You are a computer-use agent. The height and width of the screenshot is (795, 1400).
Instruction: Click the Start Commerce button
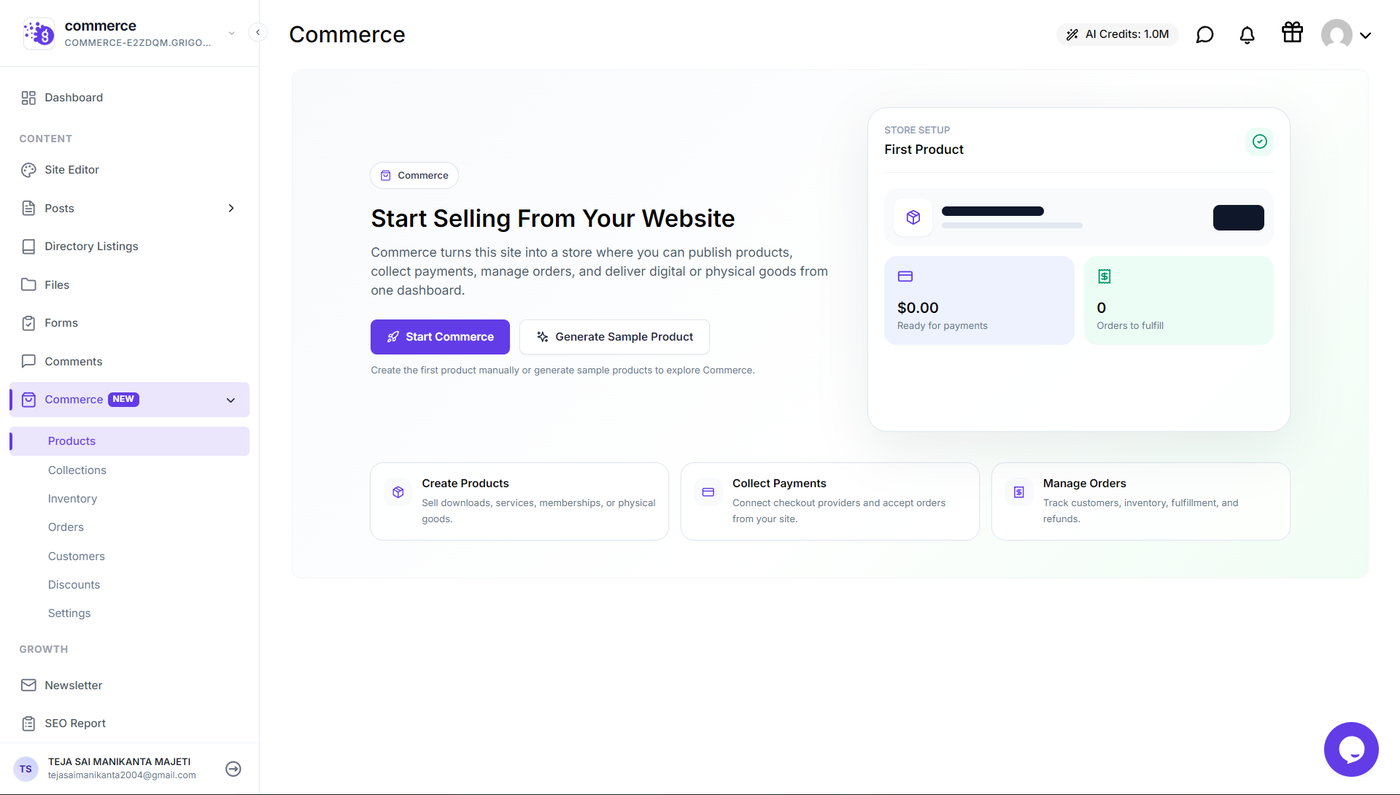440,337
